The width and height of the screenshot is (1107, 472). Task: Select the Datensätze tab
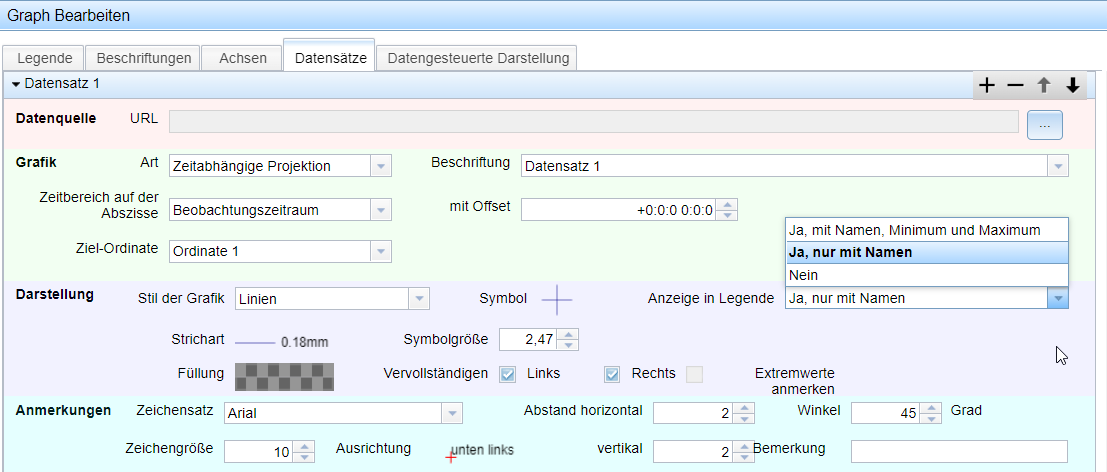click(330, 56)
